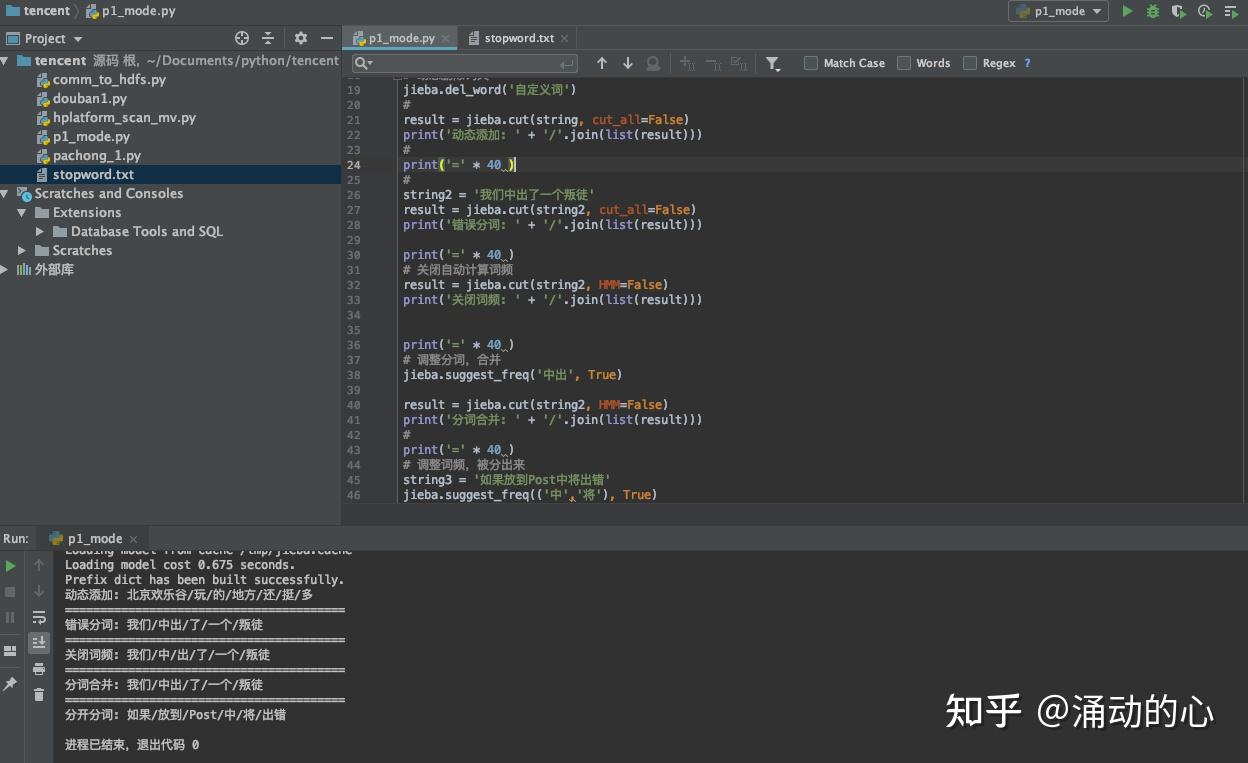Open the filter search results icon
Viewport: 1248px width, 763px height.
(773, 62)
